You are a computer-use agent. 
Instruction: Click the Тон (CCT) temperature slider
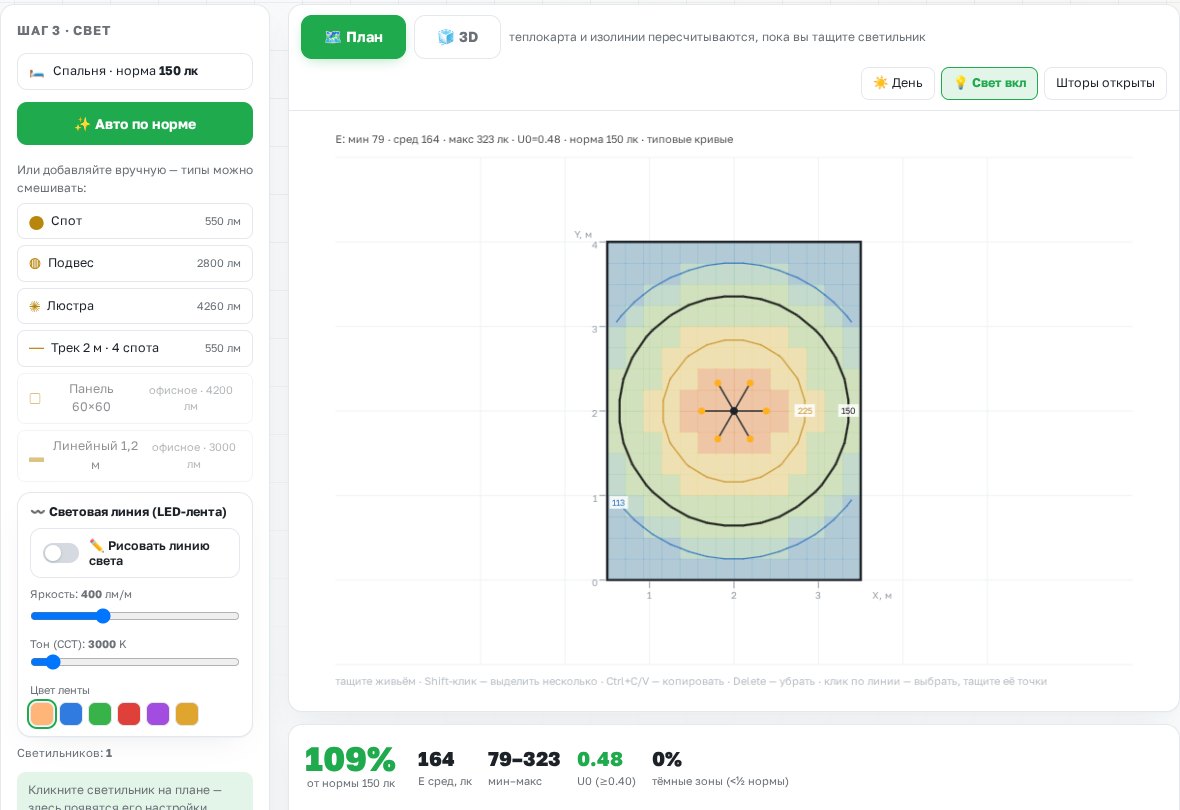click(x=135, y=662)
